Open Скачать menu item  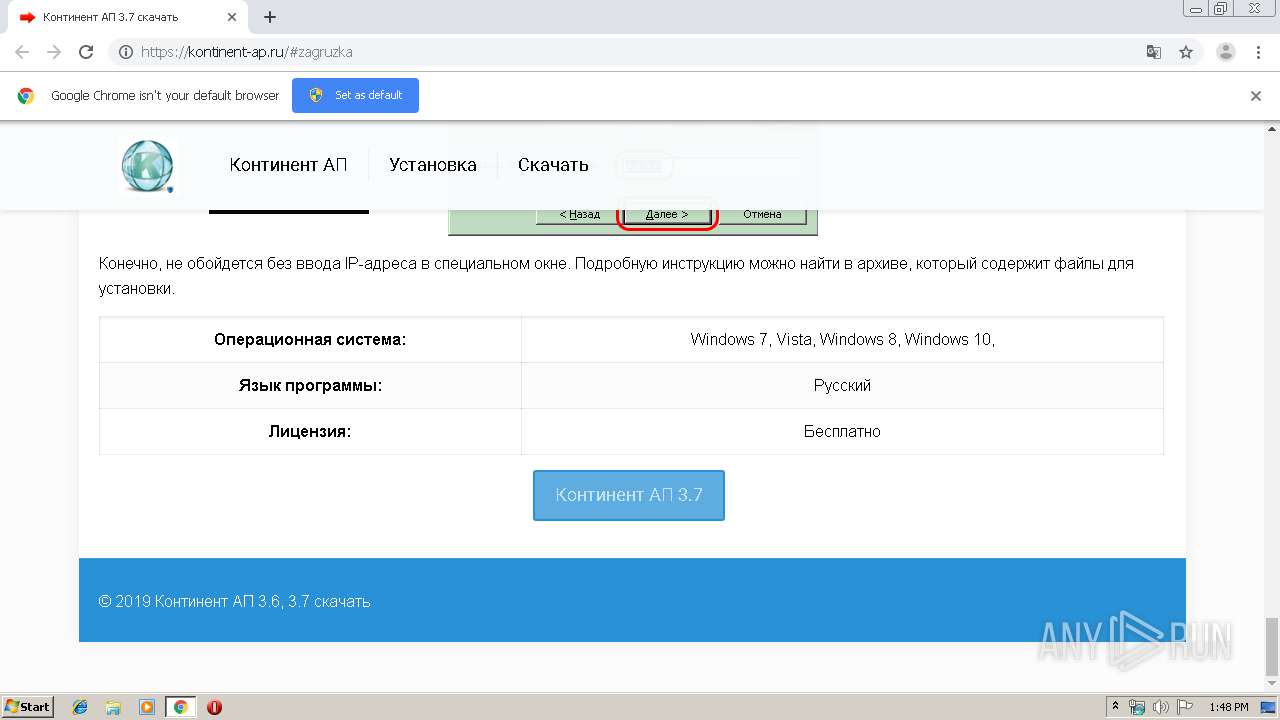click(x=553, y=165)
